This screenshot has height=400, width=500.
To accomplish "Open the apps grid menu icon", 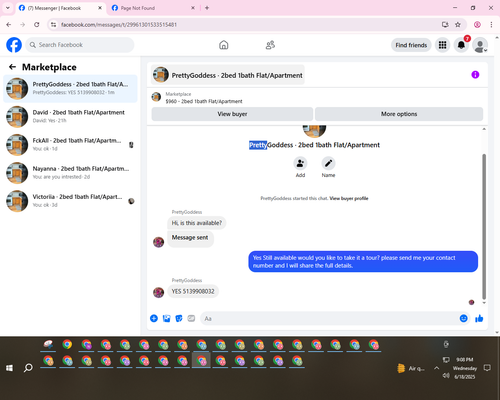I will 442,45.
